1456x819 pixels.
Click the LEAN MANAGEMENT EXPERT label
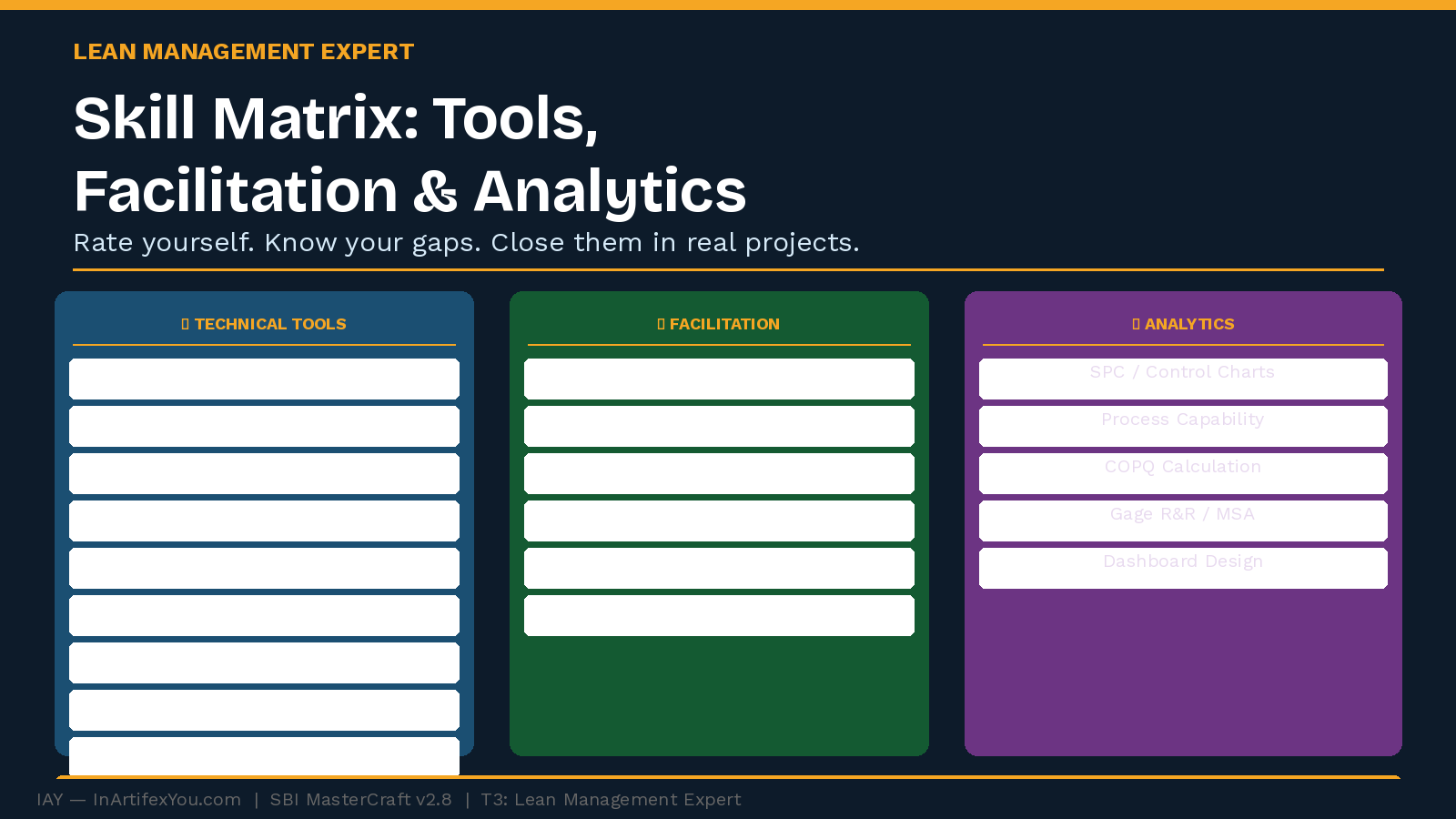click(x=244, y=52)
